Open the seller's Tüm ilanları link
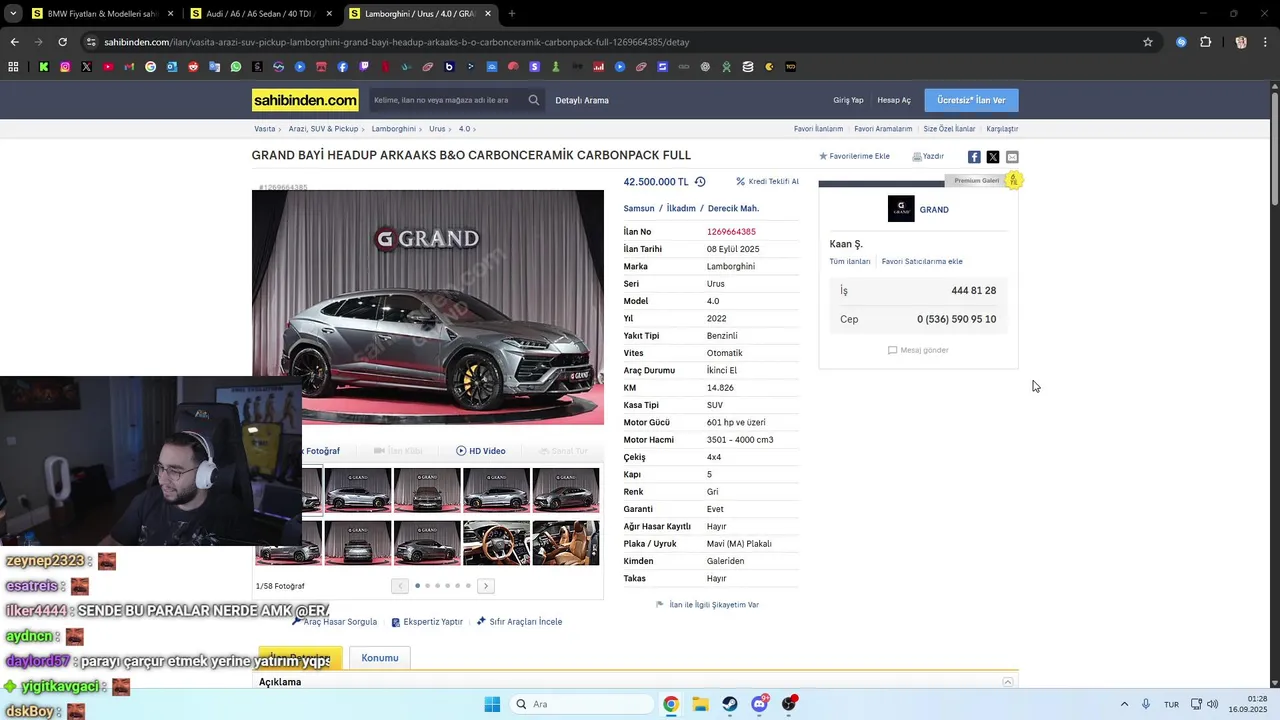1280x720 pixels. pos(850,261)
